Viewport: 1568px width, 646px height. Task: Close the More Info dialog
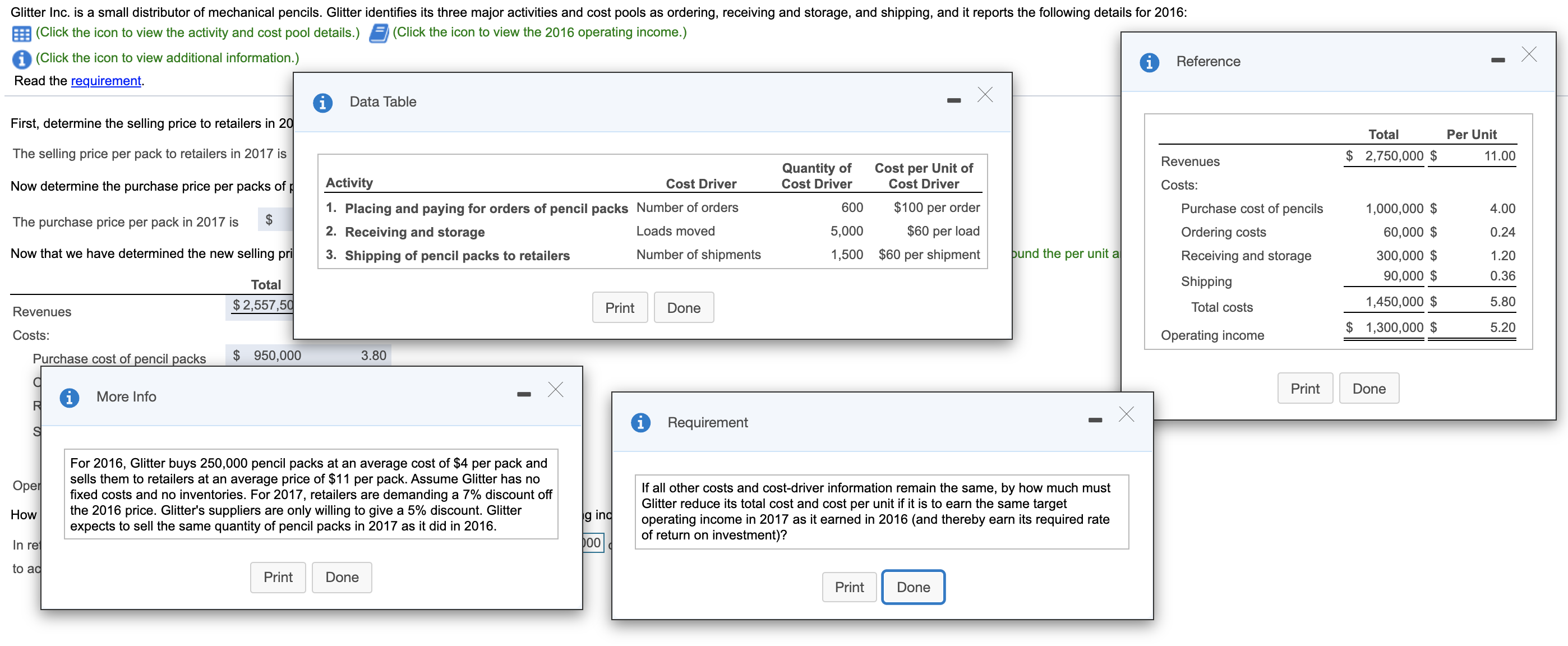tap(555, 390)
